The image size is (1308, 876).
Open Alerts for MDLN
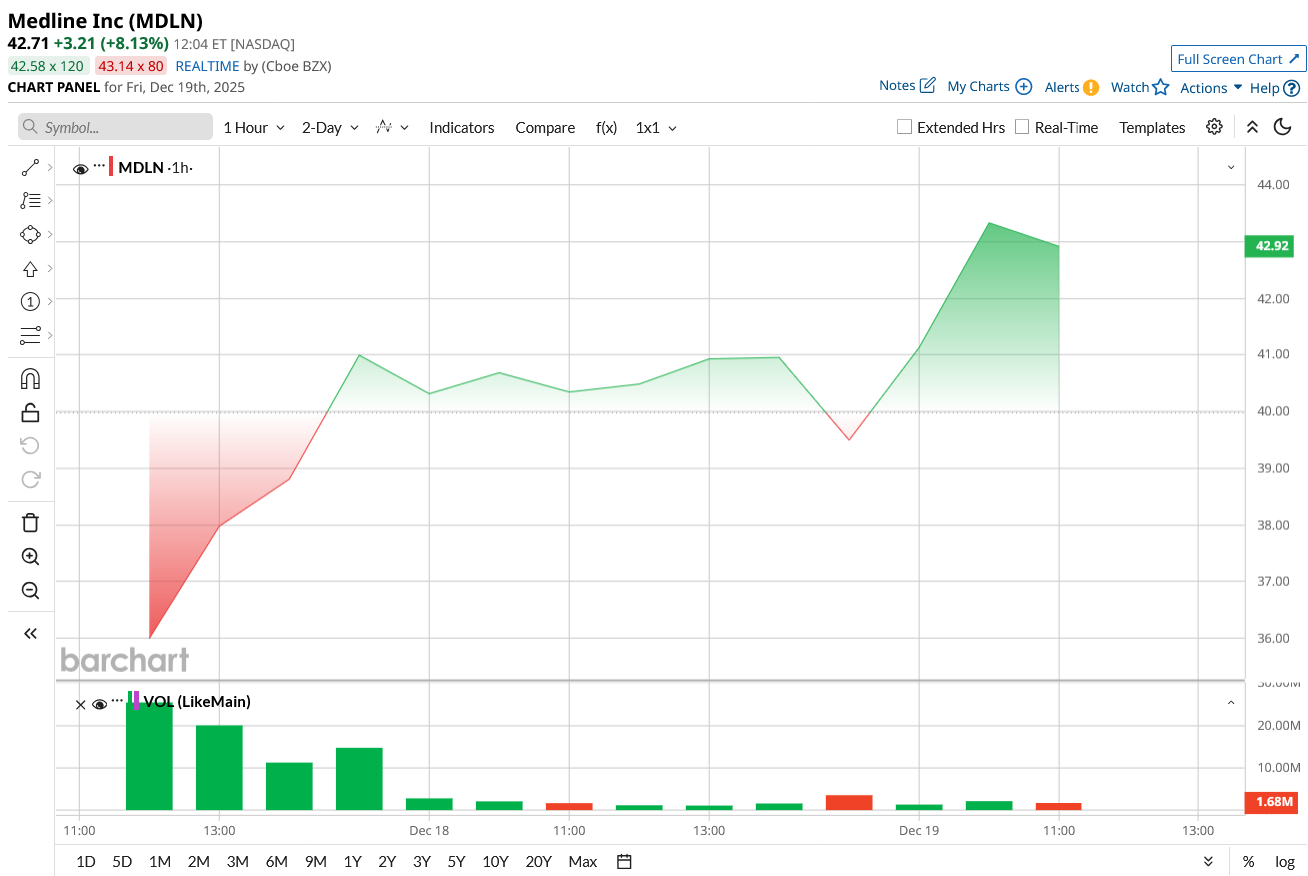point(1072,87)
